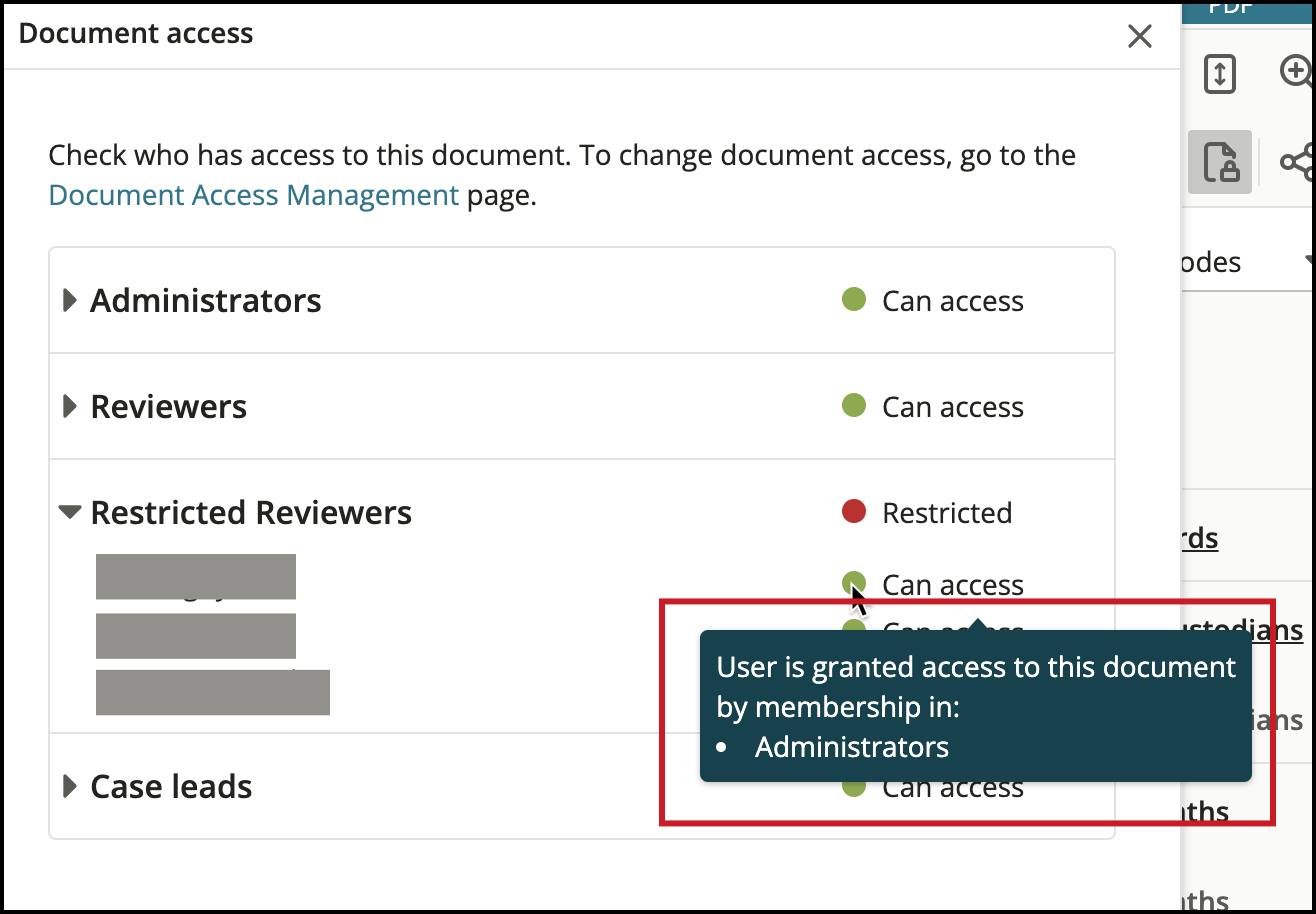Click the share icon in toolbar
The height and width of the screenshot is (914, 1316).
pos(1297,162)
